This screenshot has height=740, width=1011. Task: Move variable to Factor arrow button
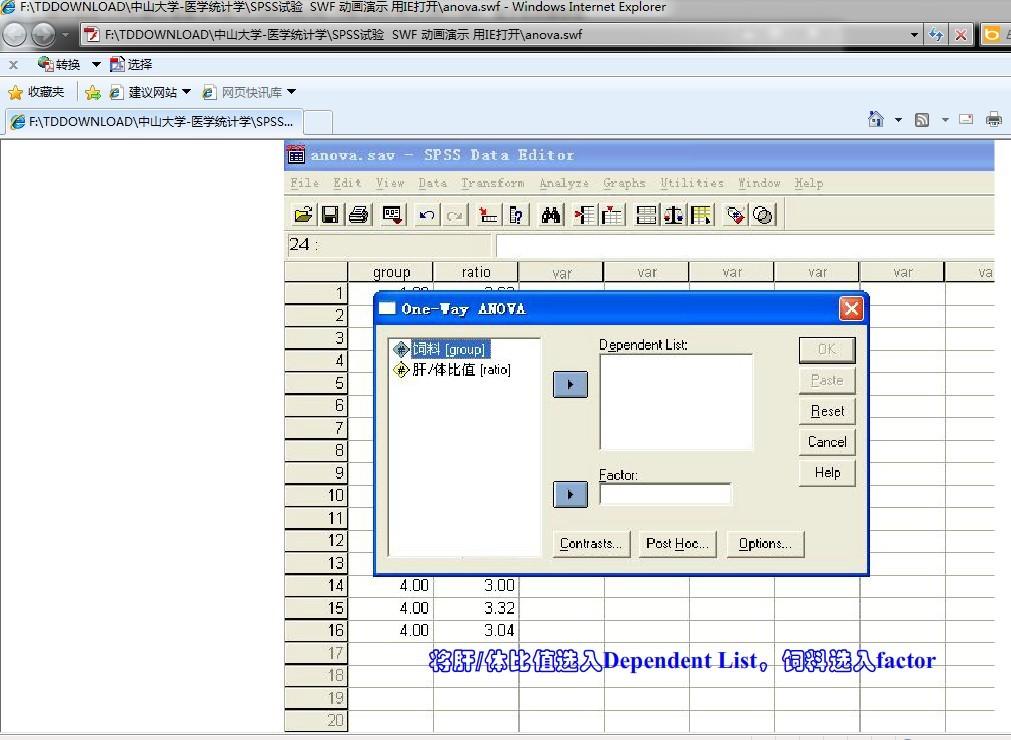coord(571,494)
